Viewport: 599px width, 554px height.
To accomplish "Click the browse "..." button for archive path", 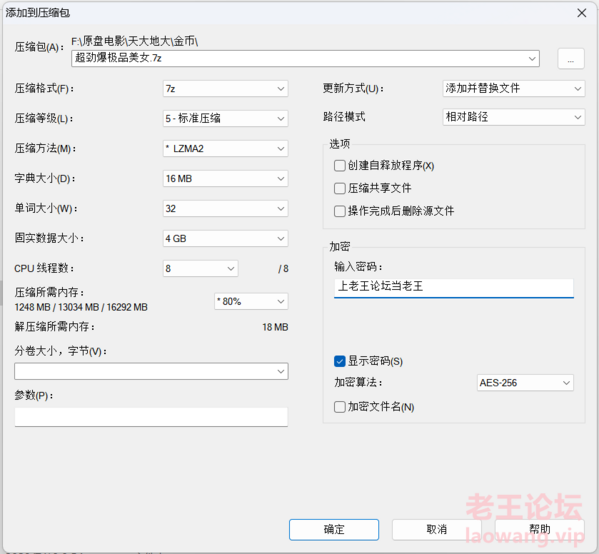I will pos(571,58).
